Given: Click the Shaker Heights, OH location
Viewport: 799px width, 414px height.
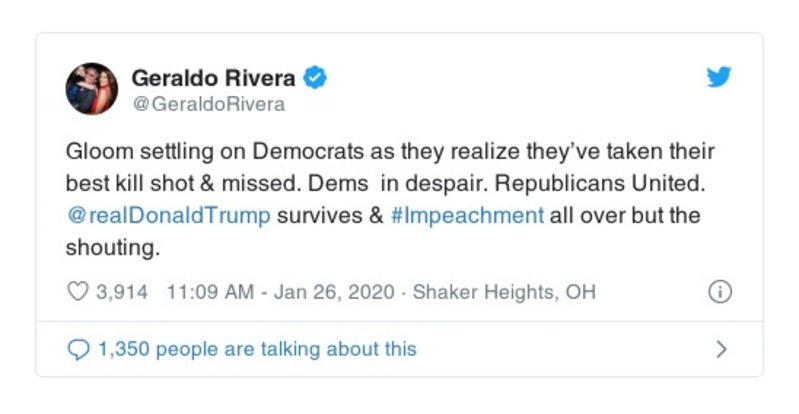Looking at the screenshot, I should tap(504, 292).
